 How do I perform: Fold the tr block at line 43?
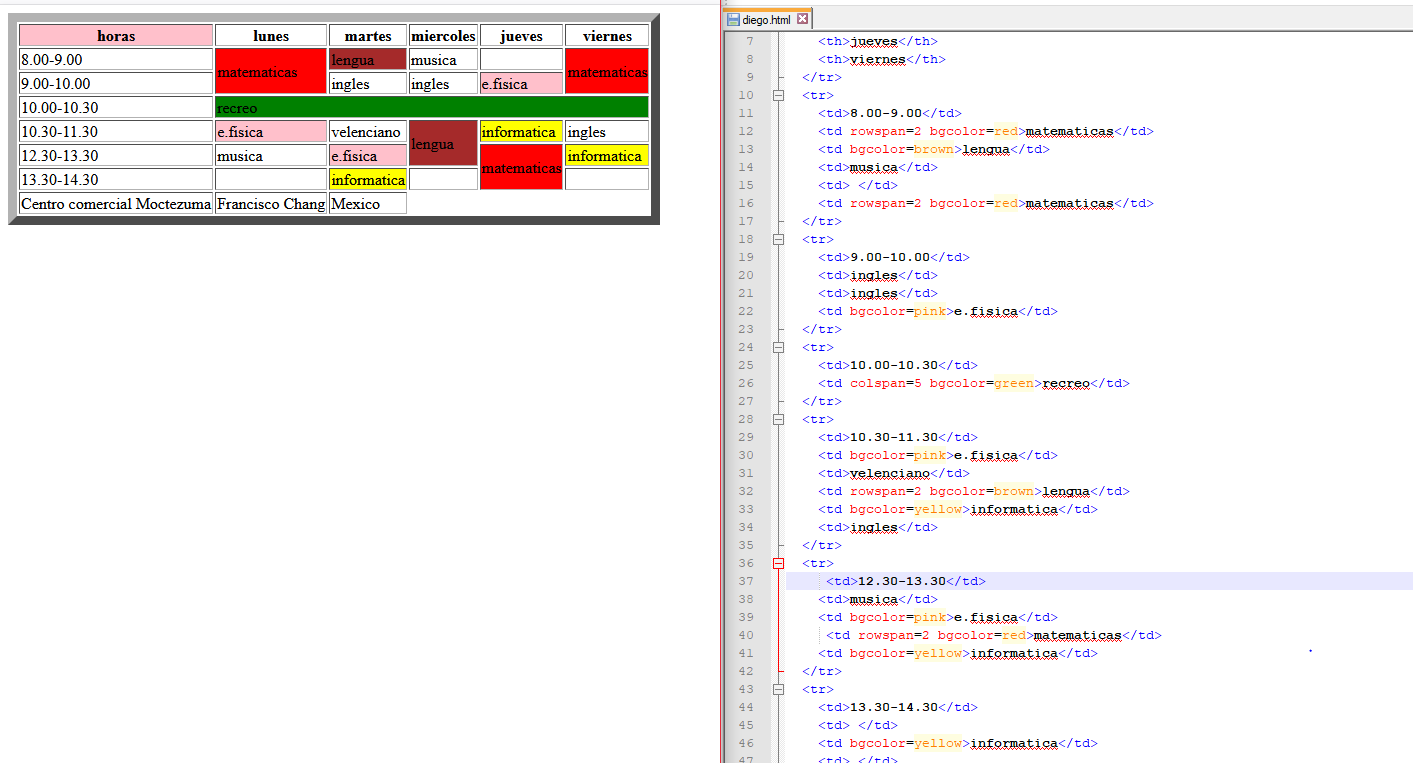778,689
